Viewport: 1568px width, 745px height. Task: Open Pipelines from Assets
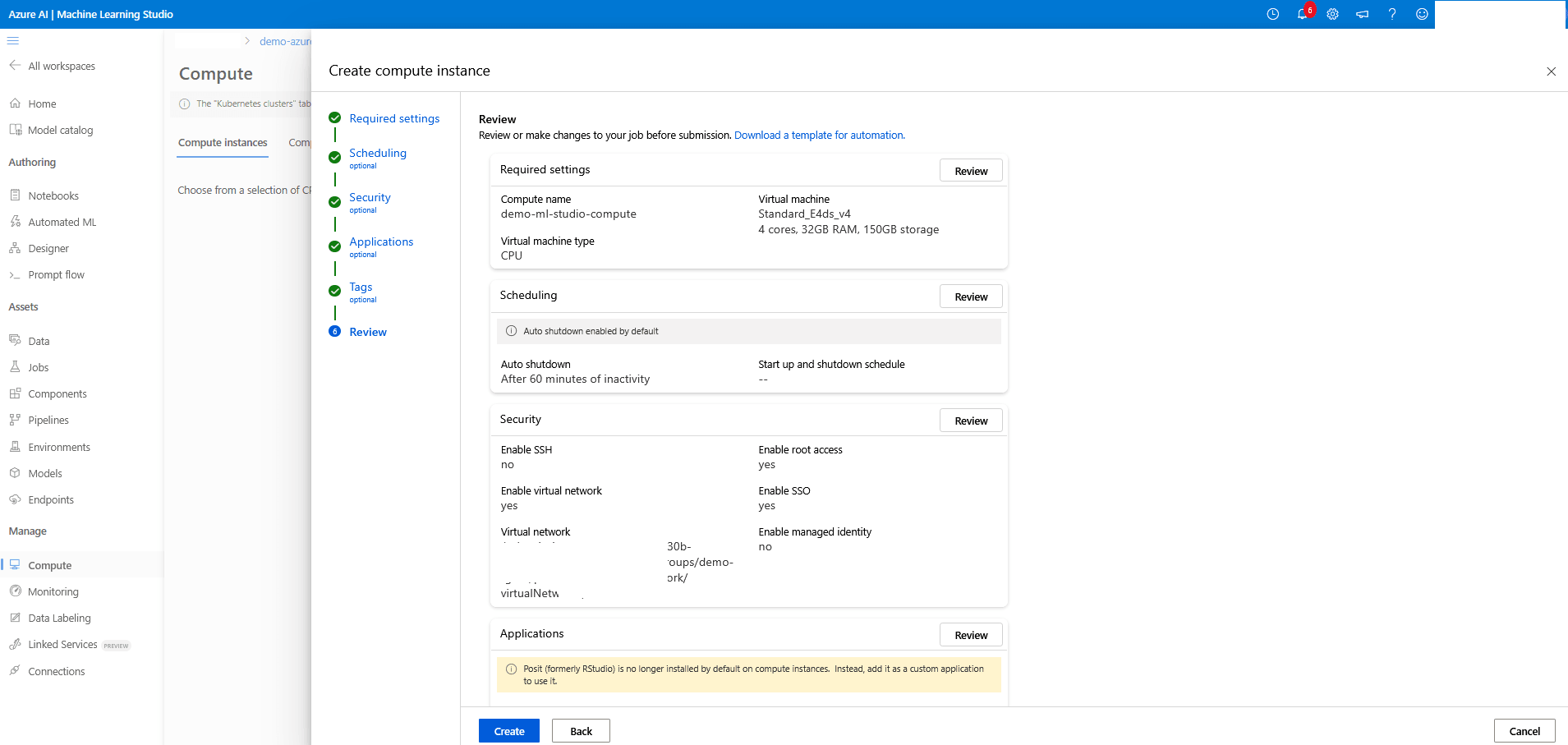pos(47,420)
